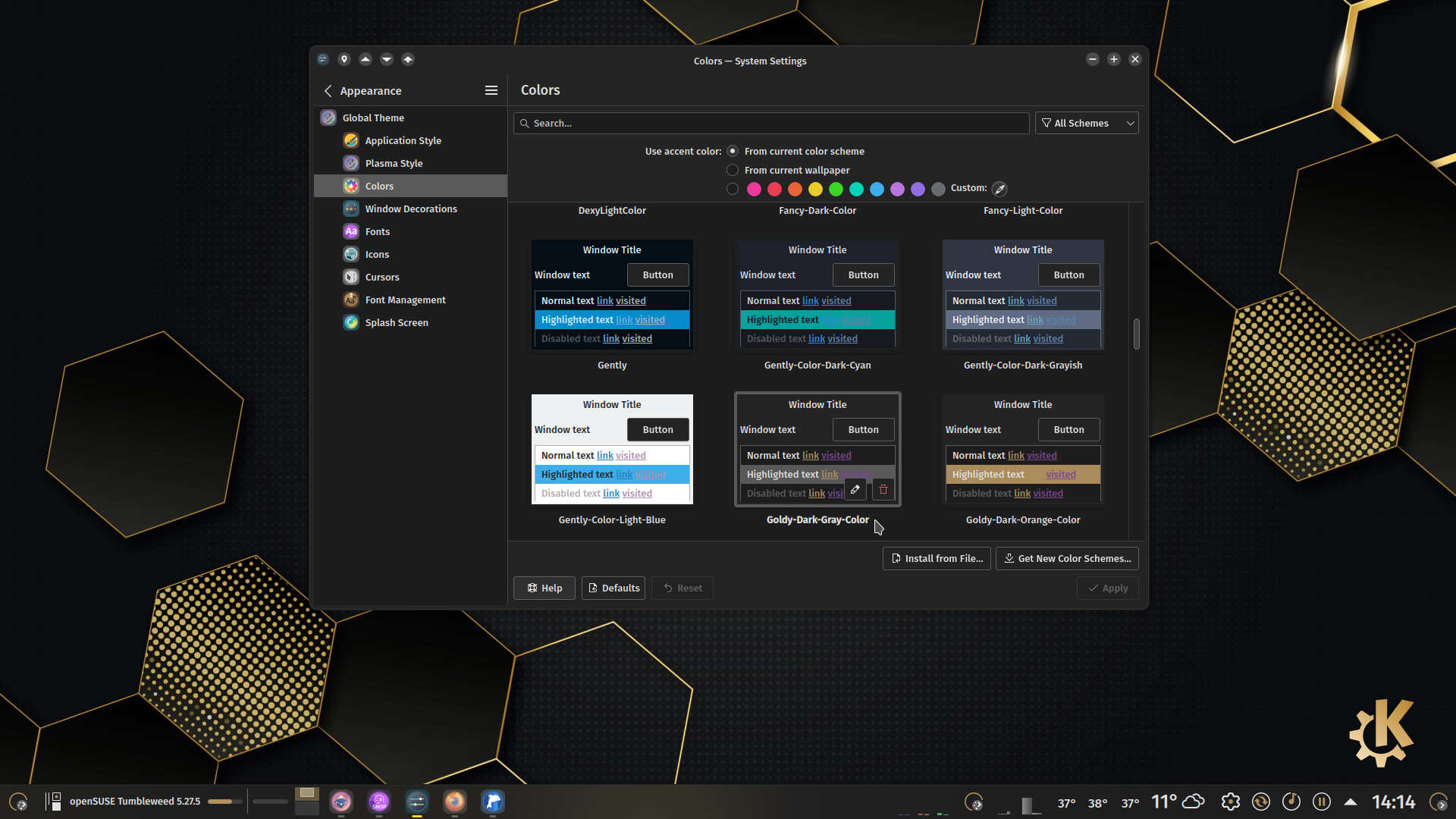Image resolution: width=1456 pixels, height=819 pixels.
Task: Click the first pink layered app icon in the taskbar
Action: coord(341,802)
